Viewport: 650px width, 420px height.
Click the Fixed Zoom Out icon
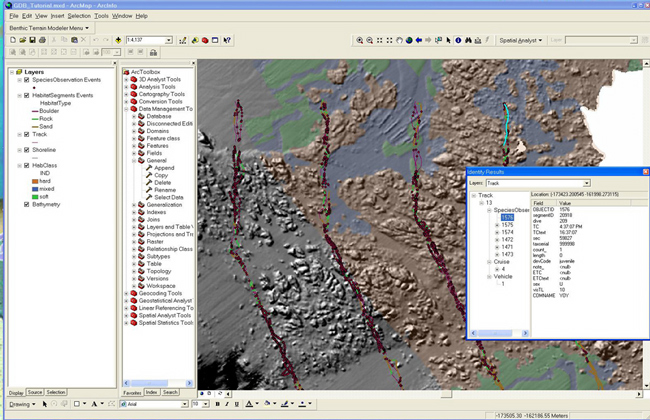point(389,40)
